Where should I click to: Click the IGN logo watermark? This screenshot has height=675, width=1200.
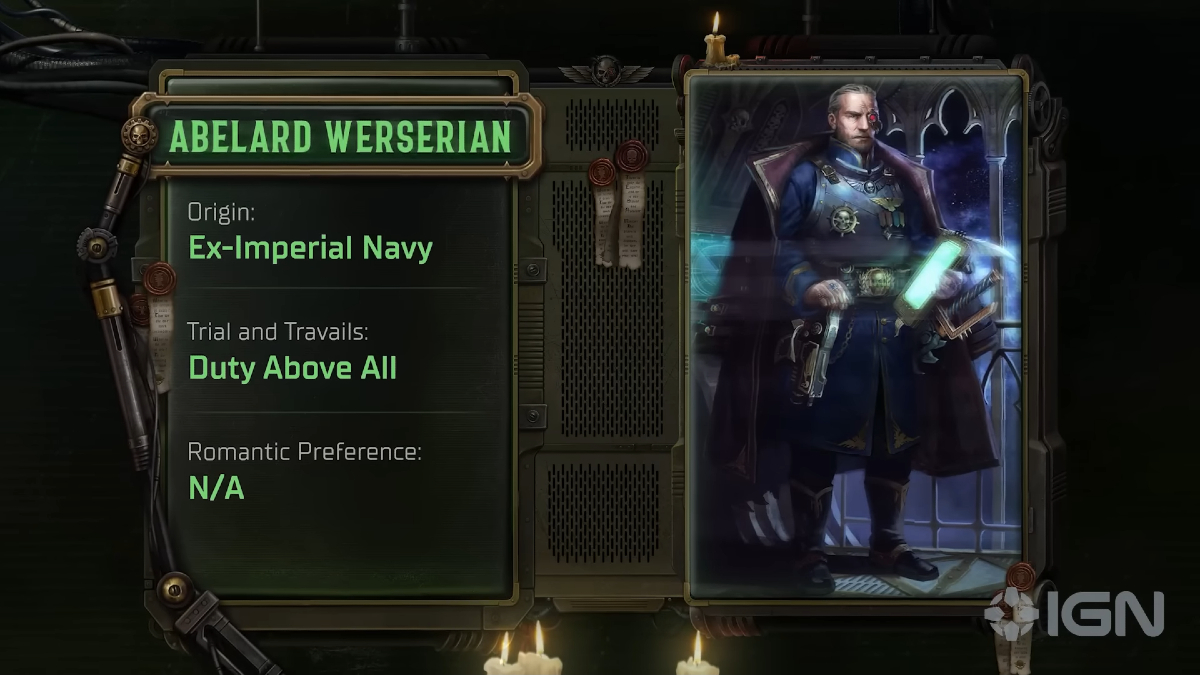(1075, 614)
